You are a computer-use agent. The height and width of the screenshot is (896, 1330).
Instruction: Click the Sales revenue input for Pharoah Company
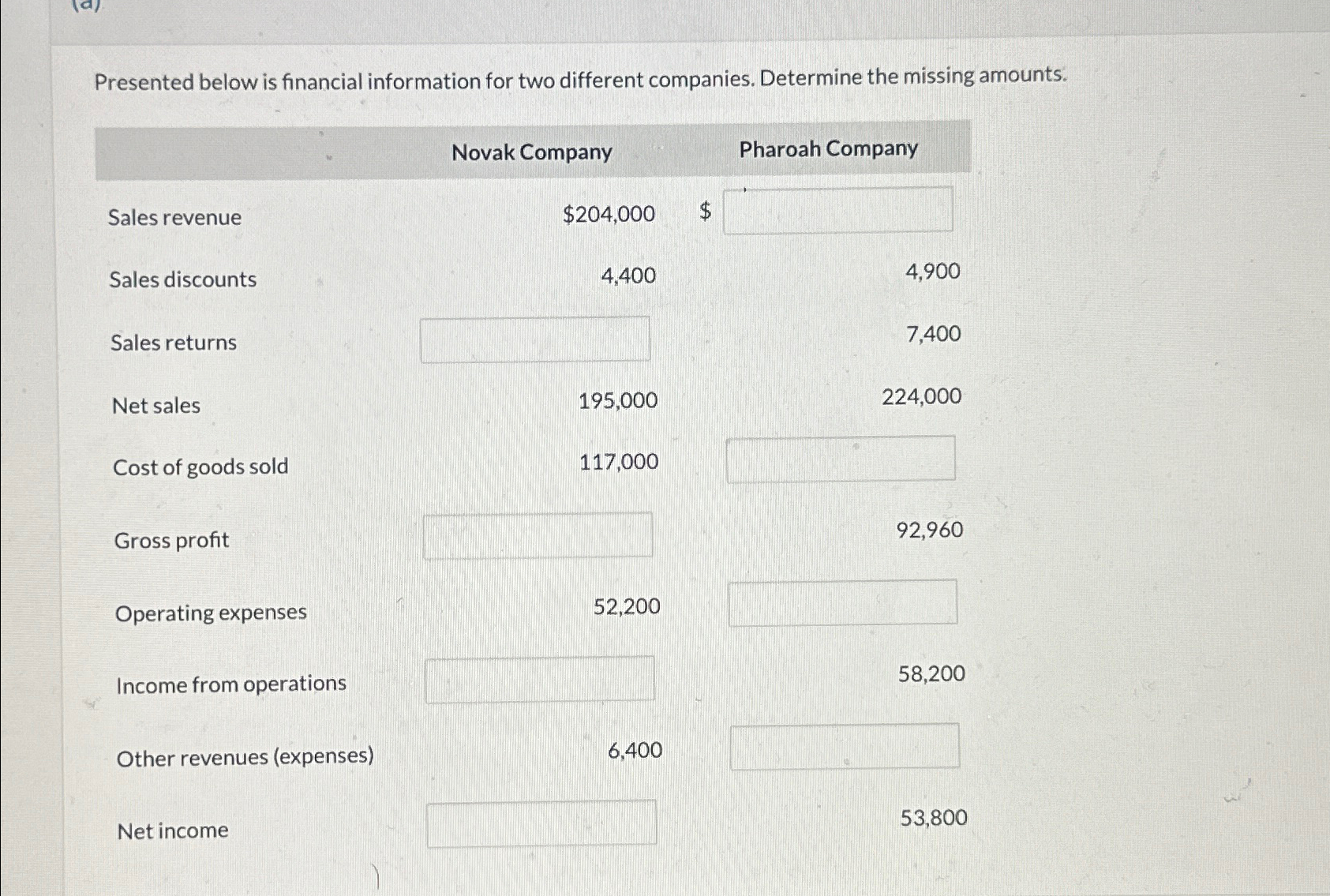(839, 211)
